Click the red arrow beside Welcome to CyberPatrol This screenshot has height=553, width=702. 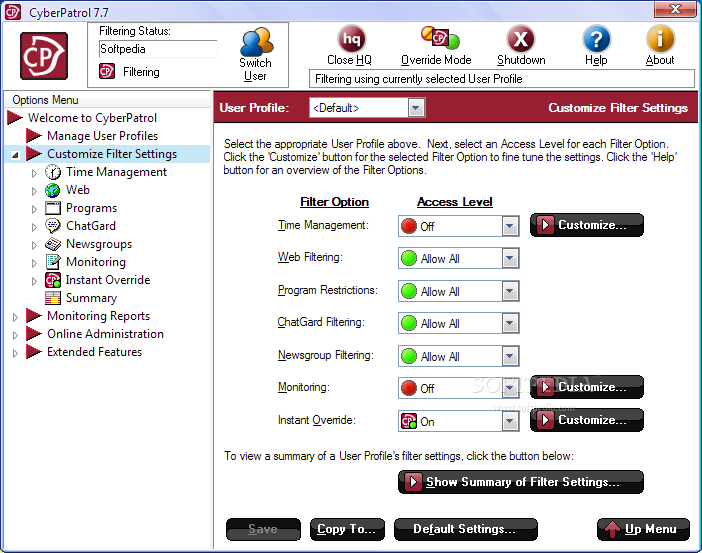click(15, 118)
